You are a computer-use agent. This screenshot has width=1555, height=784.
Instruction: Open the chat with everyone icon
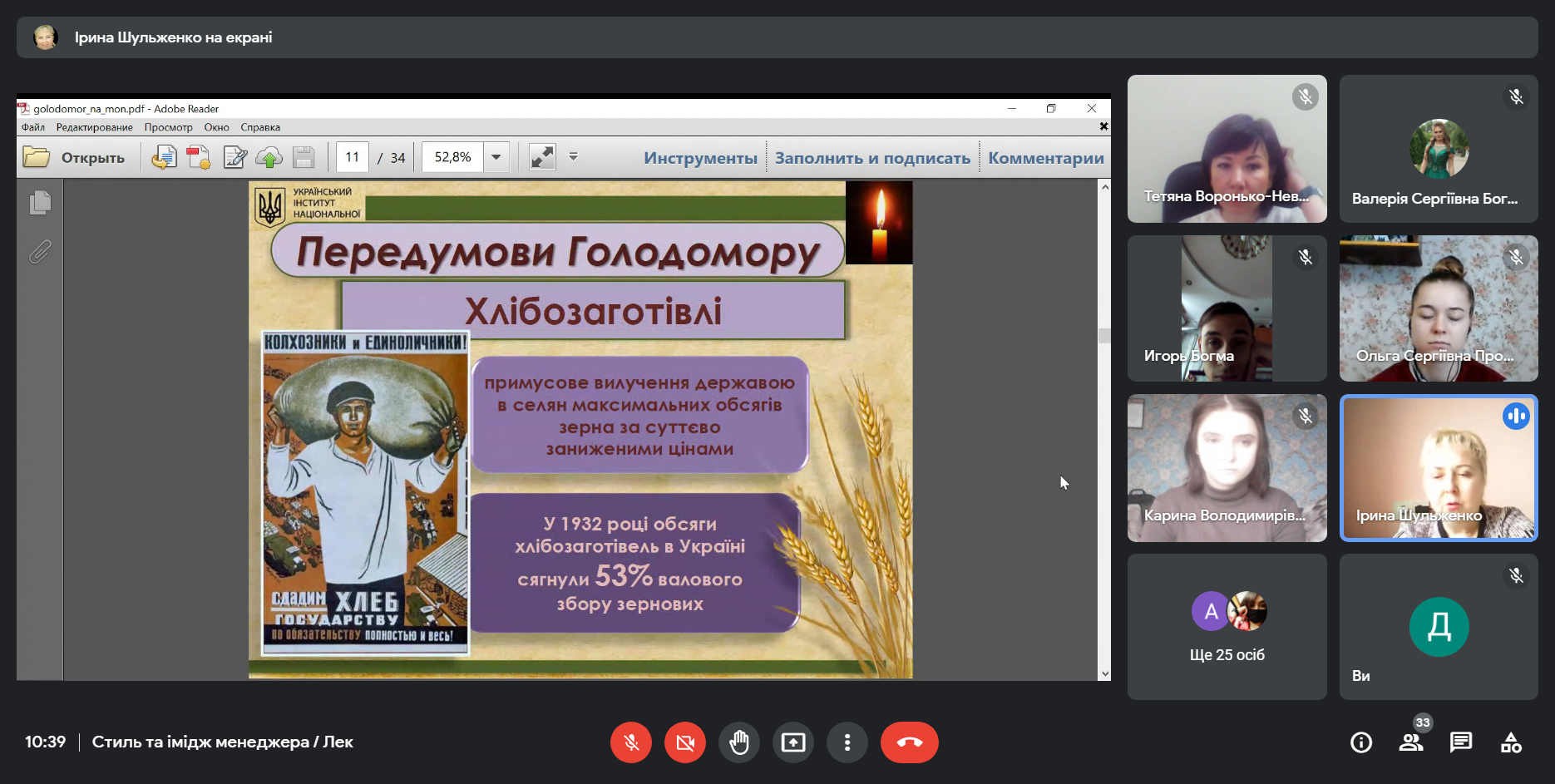(1461, 742)
